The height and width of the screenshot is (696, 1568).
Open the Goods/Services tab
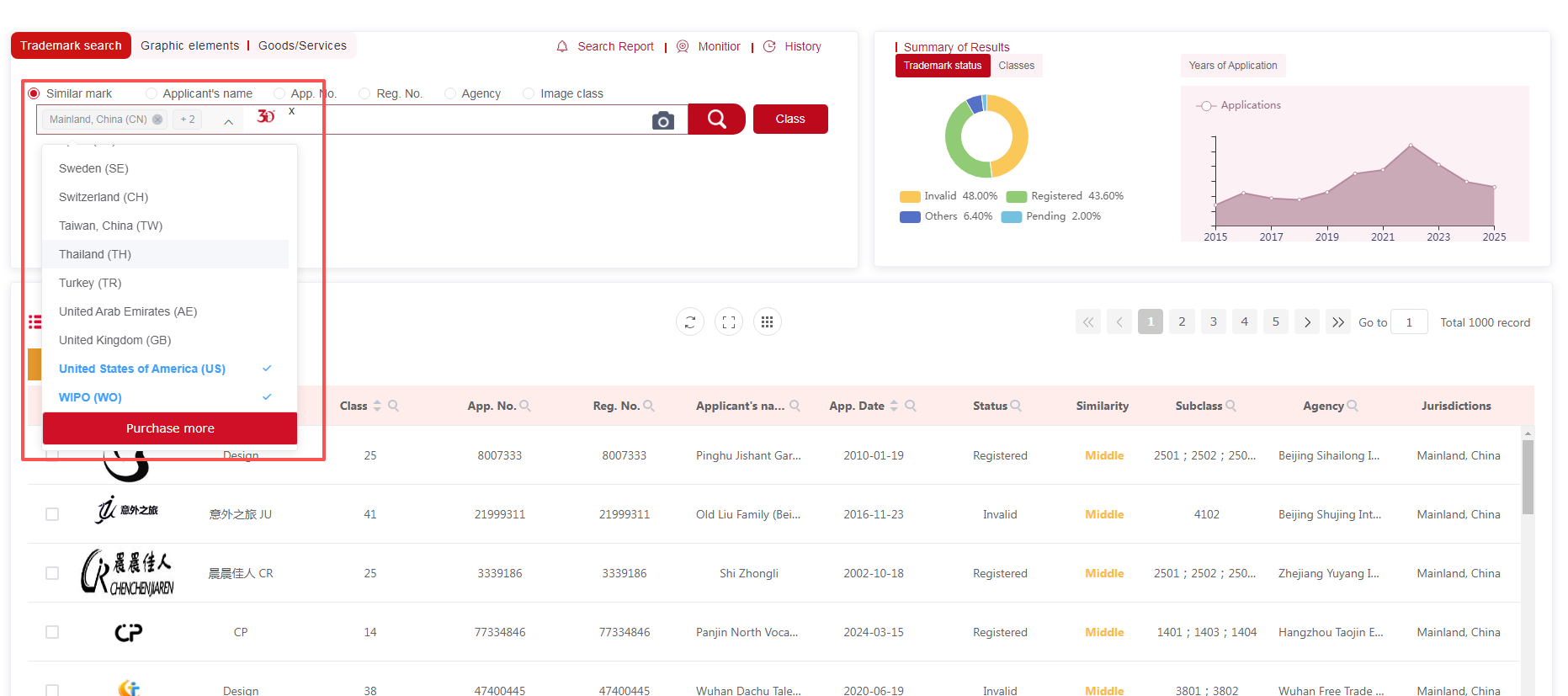302,45
